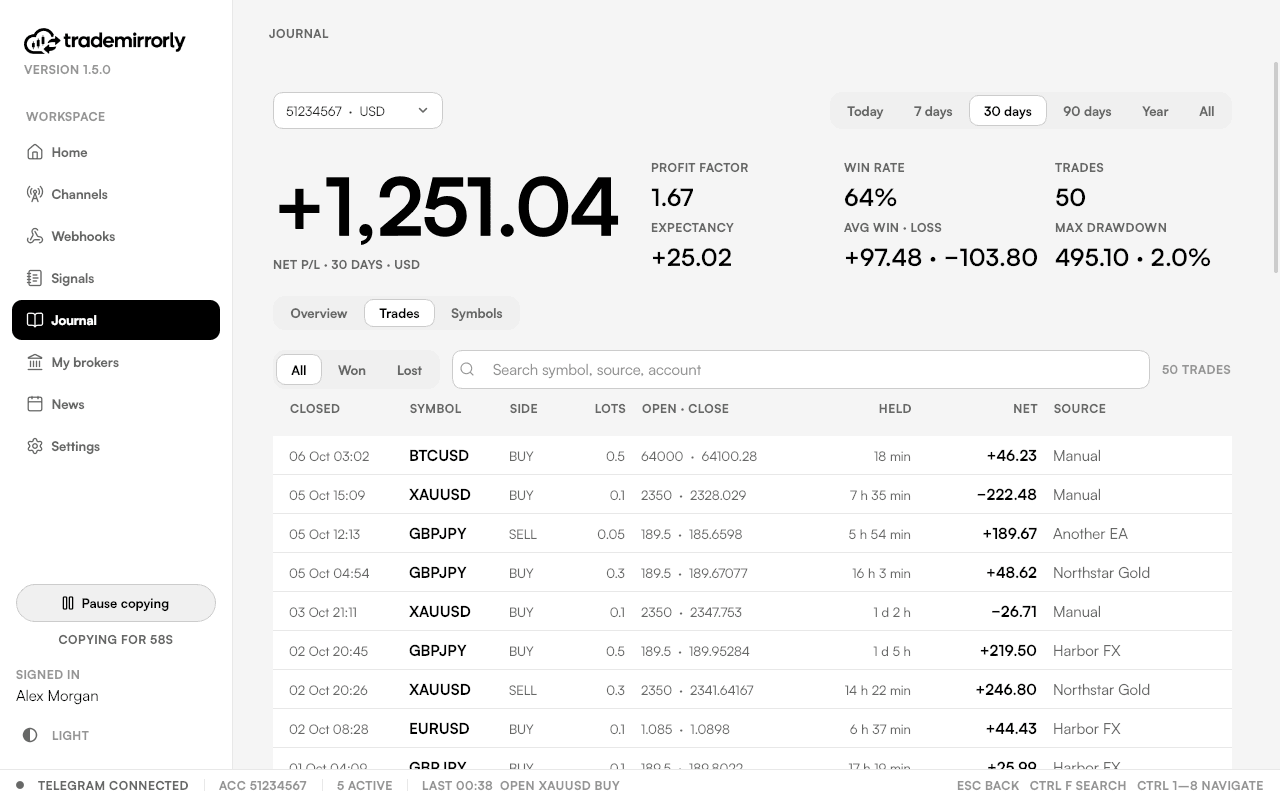
Task: Click the Settings gear icon
Action: (35, 446)
